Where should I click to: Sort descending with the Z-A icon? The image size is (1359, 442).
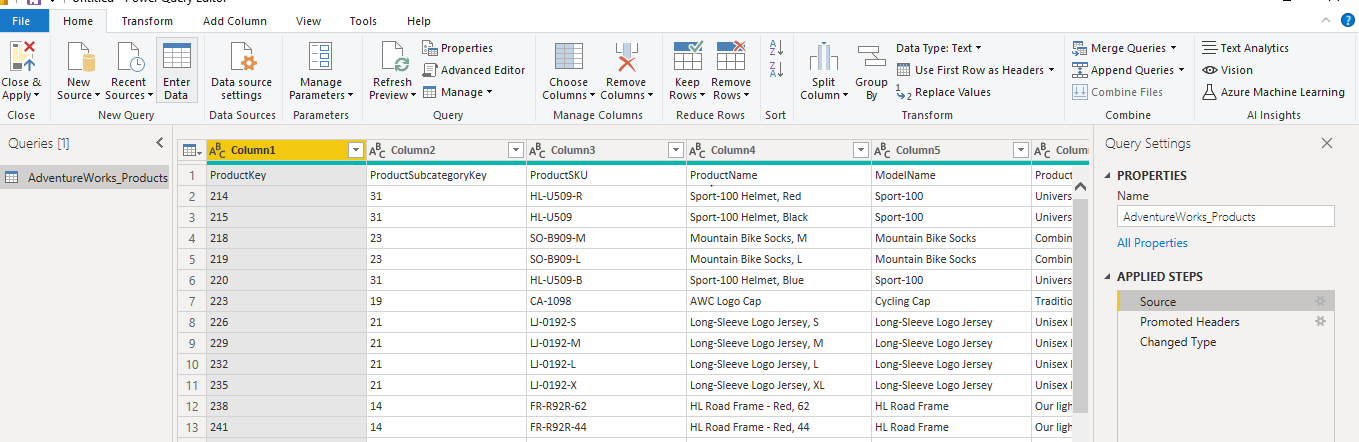tap(775, 69)
